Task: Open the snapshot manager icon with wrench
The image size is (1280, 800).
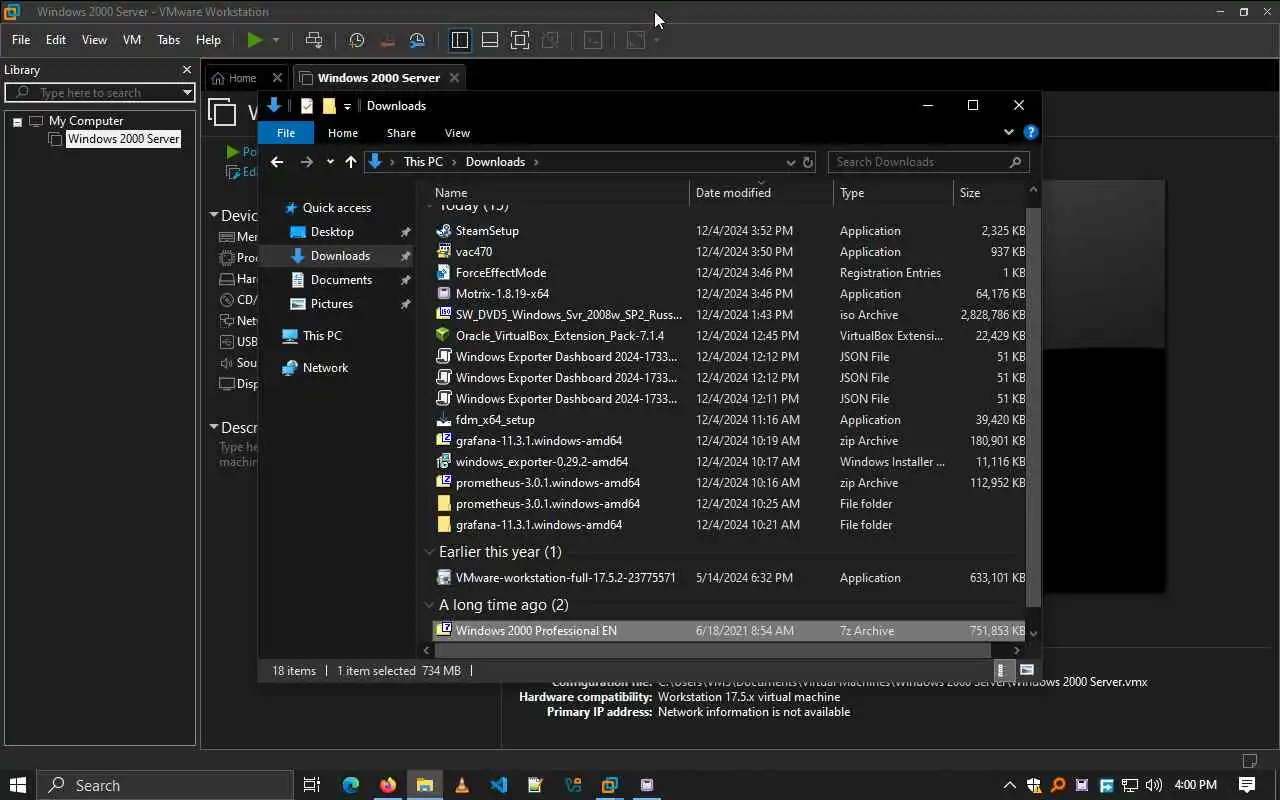Action: (x=418, y=40)
